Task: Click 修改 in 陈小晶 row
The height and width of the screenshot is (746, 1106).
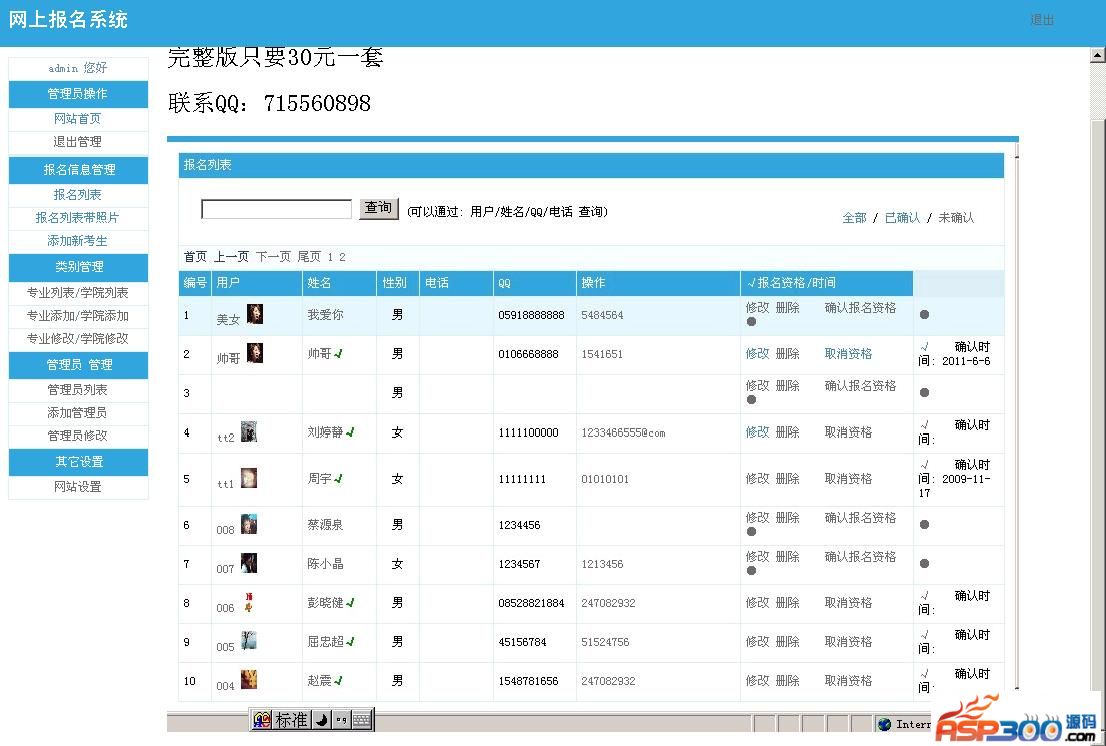Action: [x=758, y=557]
